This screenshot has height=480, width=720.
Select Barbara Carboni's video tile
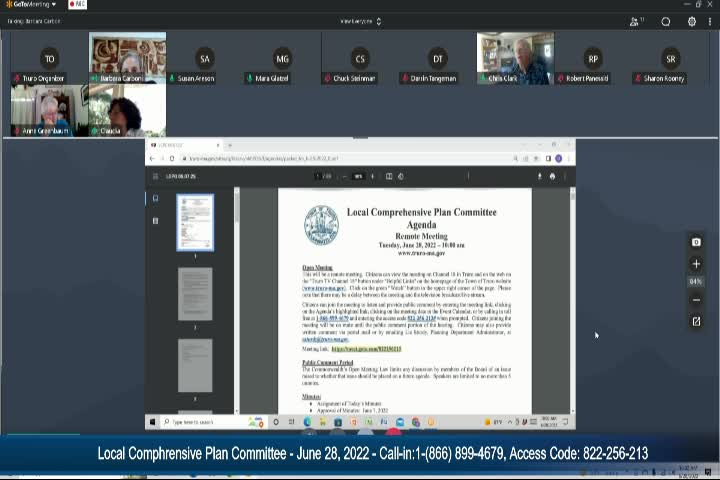click(127, 58)
